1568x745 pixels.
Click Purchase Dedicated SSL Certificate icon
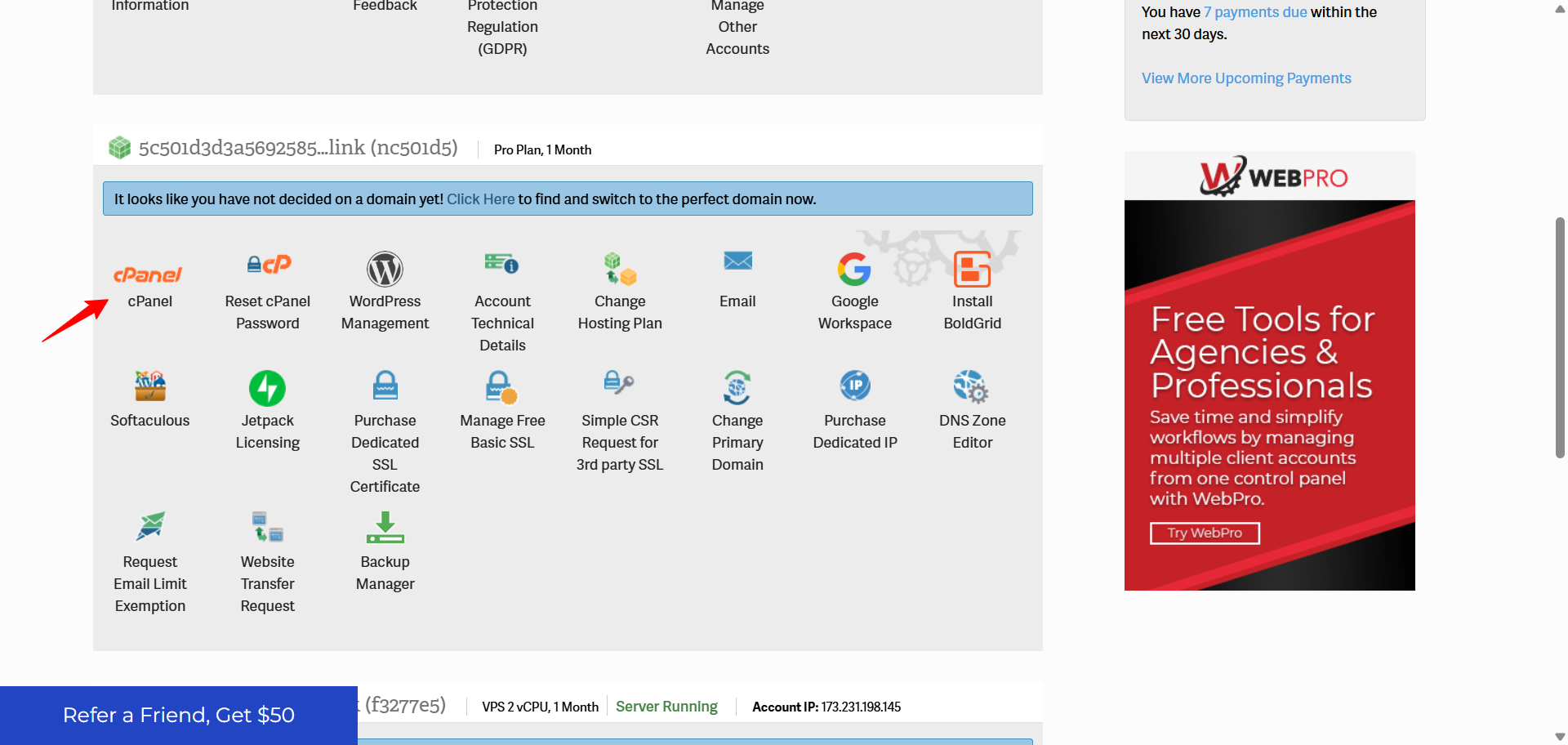(385, 385)
